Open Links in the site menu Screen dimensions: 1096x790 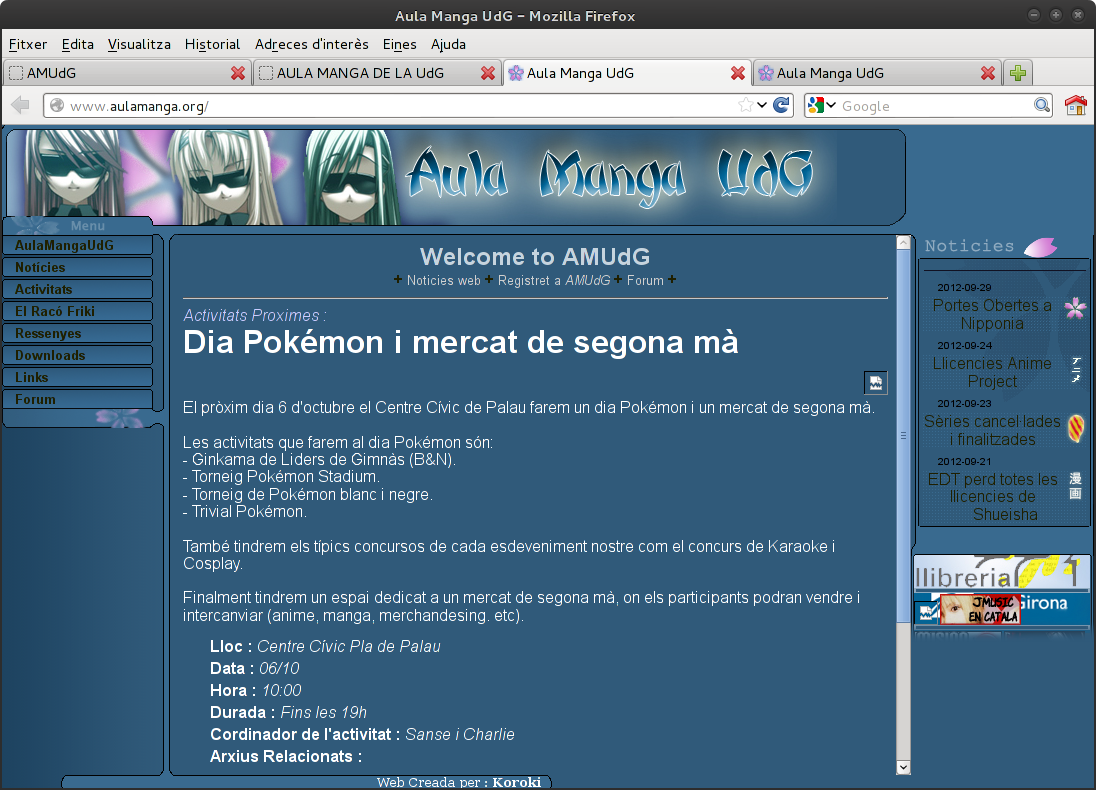tap(78, 378)
